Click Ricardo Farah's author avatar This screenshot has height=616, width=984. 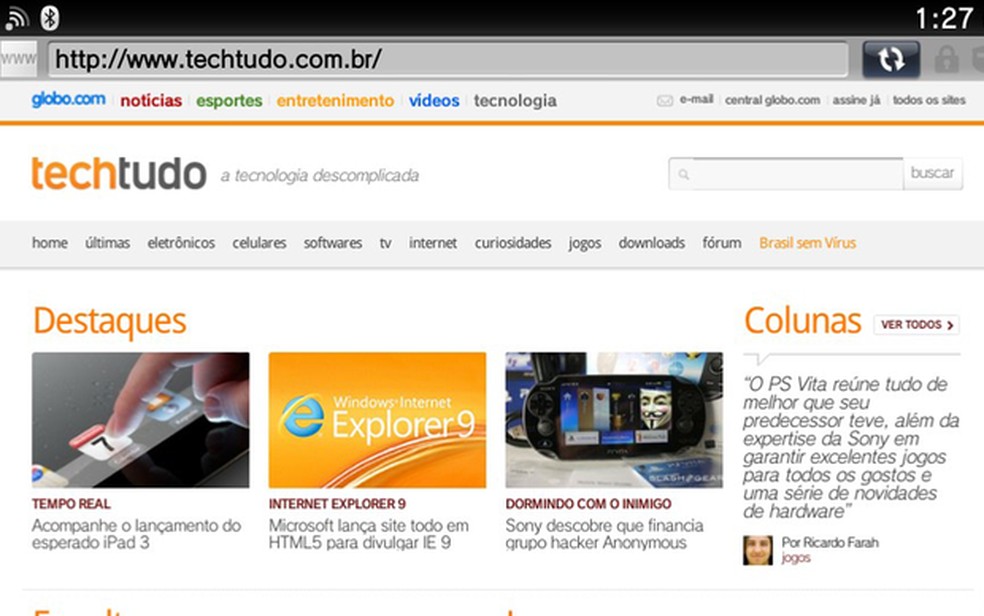[758, 550]
